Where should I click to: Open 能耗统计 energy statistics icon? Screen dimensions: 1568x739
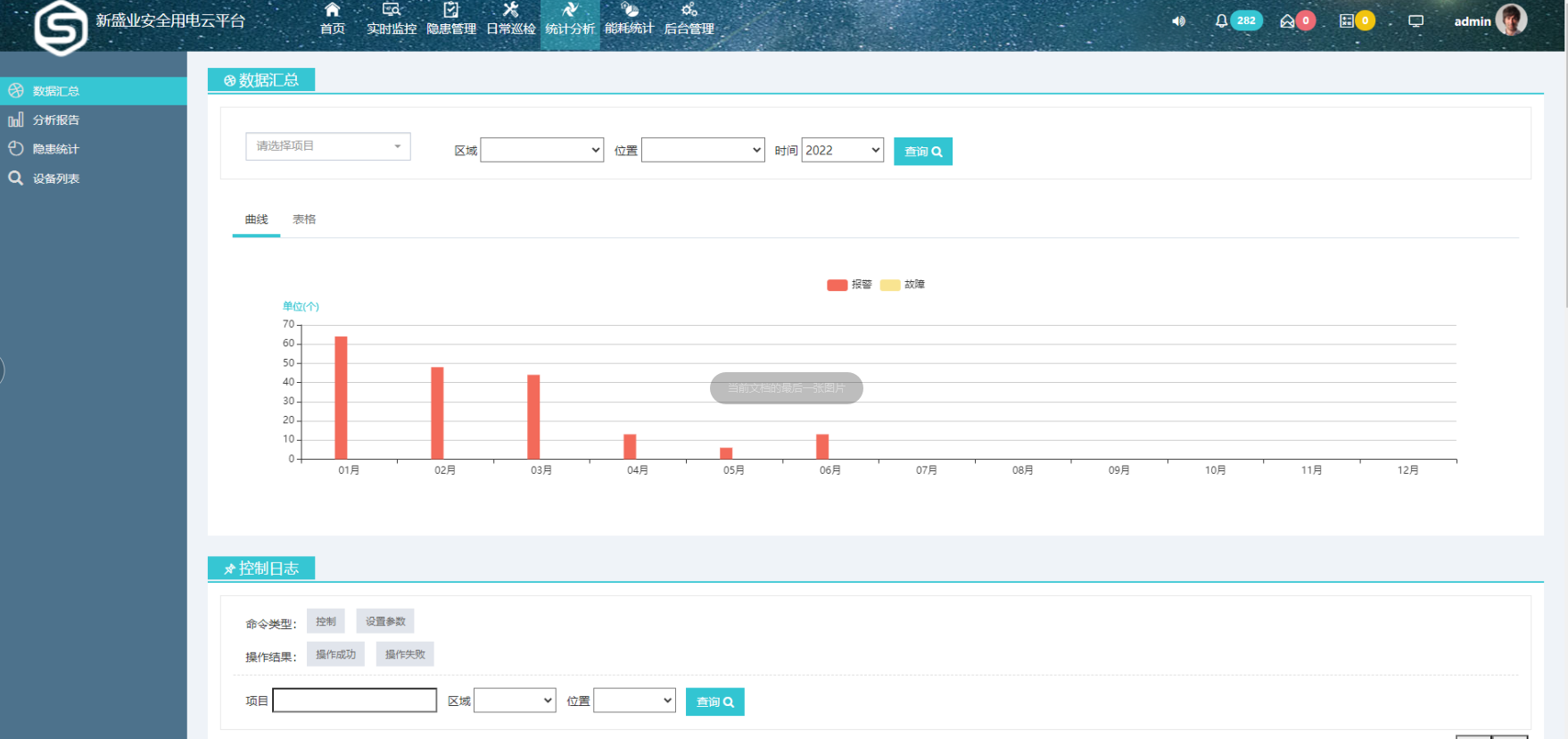(630, 10)
